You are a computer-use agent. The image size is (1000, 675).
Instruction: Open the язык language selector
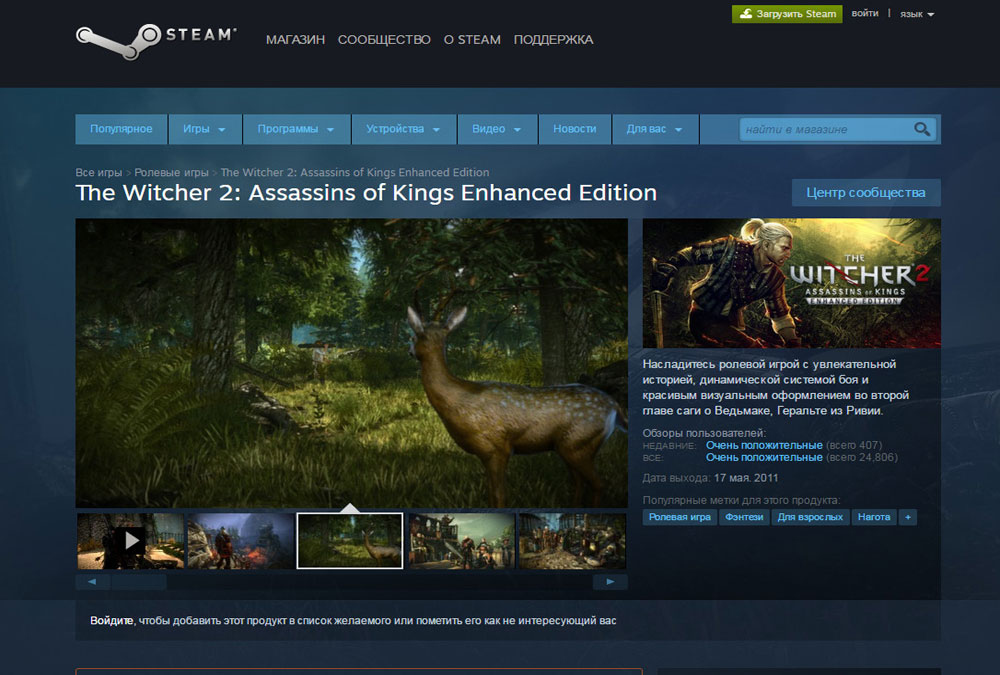pyautogui.click(x=916, y=13)
